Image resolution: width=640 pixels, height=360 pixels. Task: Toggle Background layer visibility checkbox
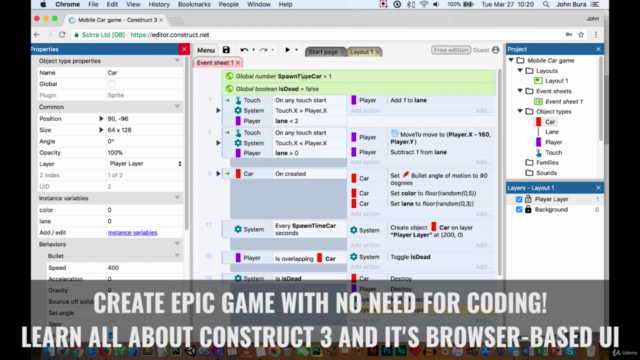(519, 209)
